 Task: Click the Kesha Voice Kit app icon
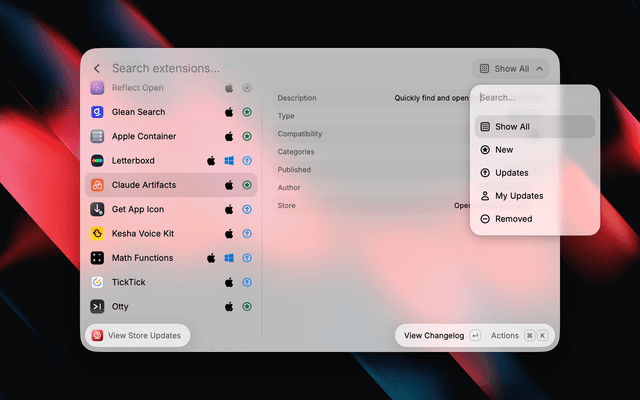coord(97,233)
